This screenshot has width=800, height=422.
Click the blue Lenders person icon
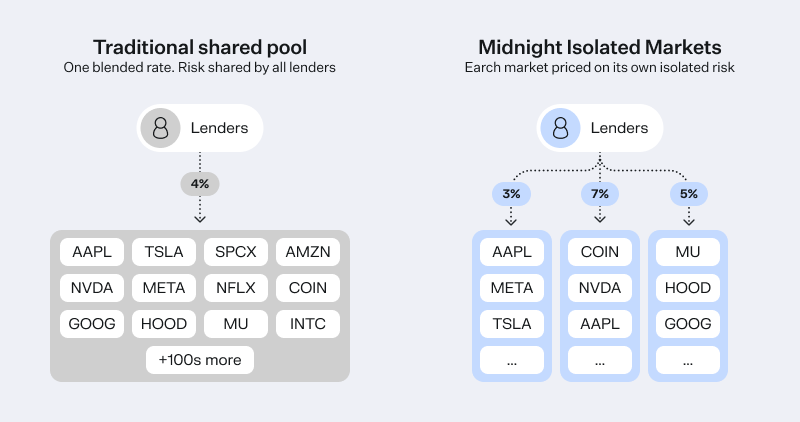click(560, 128)
